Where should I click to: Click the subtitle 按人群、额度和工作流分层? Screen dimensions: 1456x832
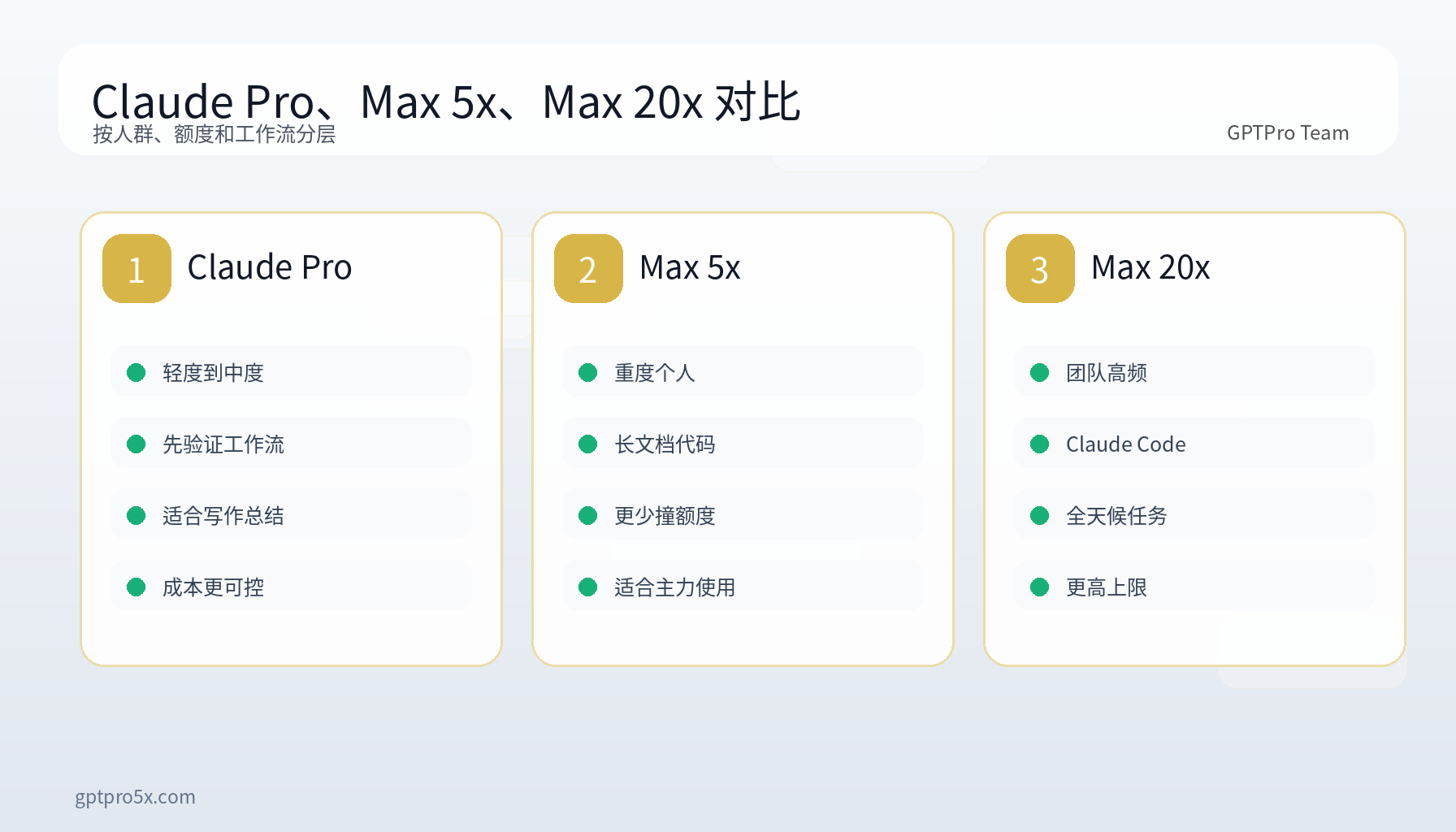[214, 134]
